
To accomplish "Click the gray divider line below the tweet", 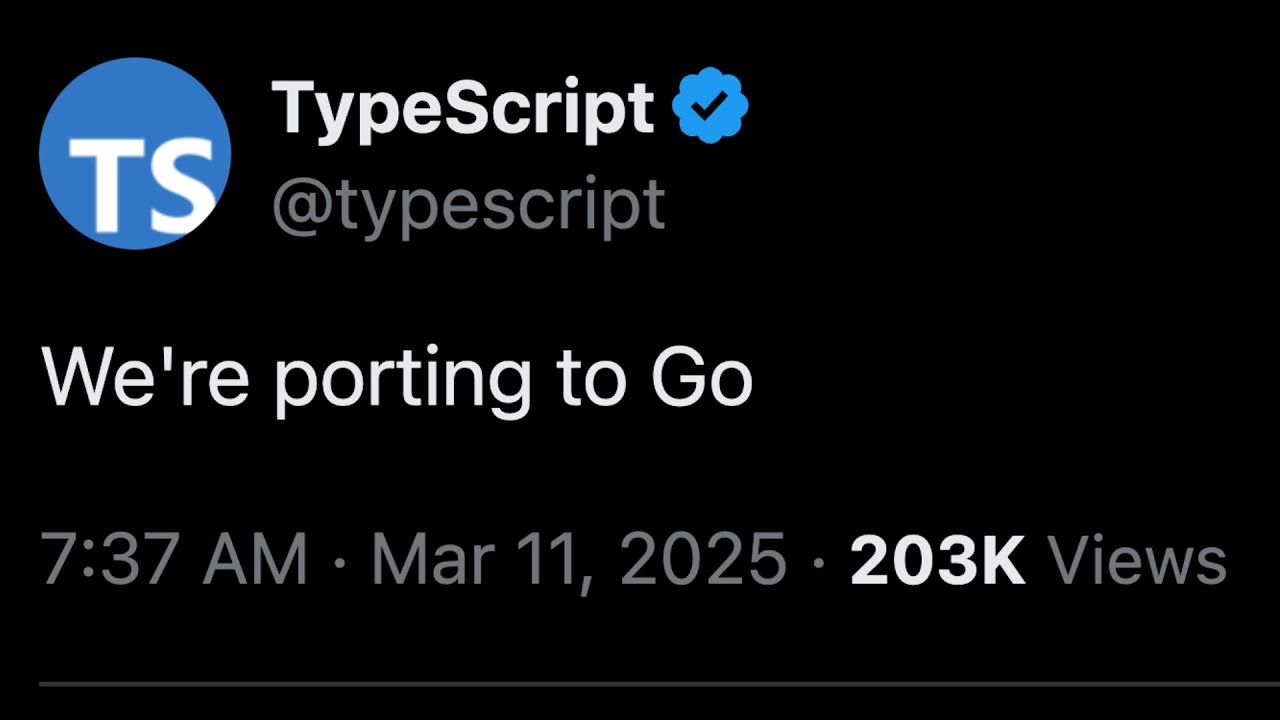I will pos(640,684).
